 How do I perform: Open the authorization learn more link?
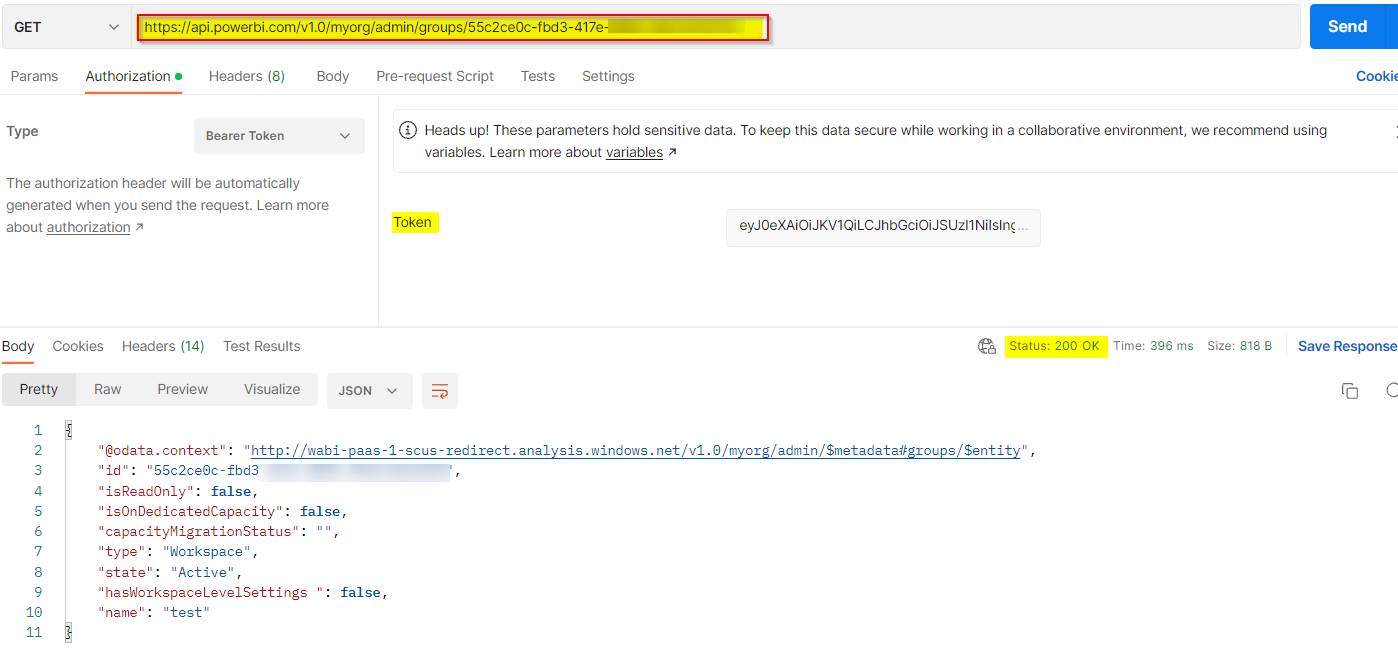(x=88, y=228)
